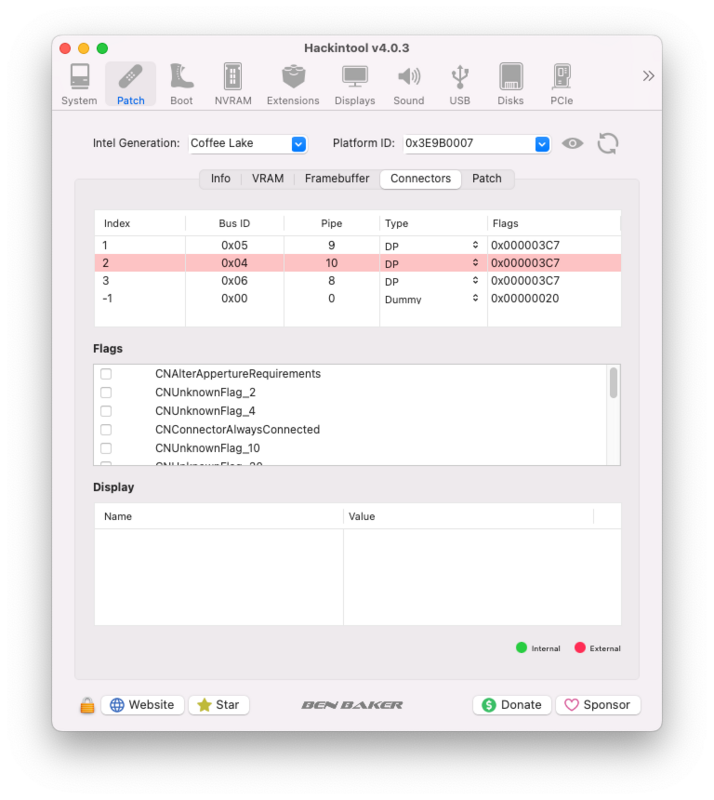Check CNUnknownFlag_2 checkbox
Image resolution: width=714 pixels, height=800 pixels.
106,392
